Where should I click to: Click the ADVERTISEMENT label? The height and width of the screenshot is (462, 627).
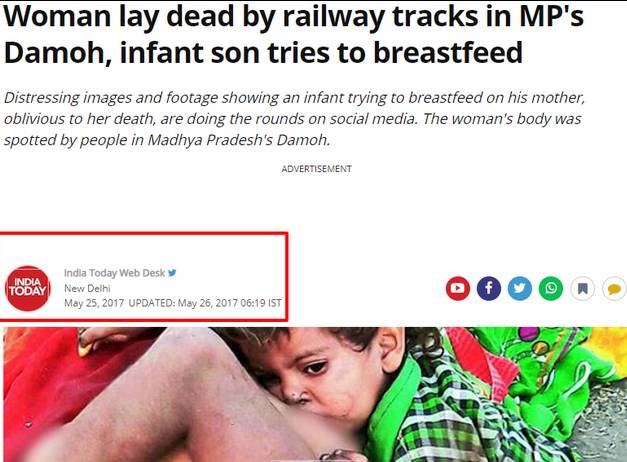click(x=317, y=169)
